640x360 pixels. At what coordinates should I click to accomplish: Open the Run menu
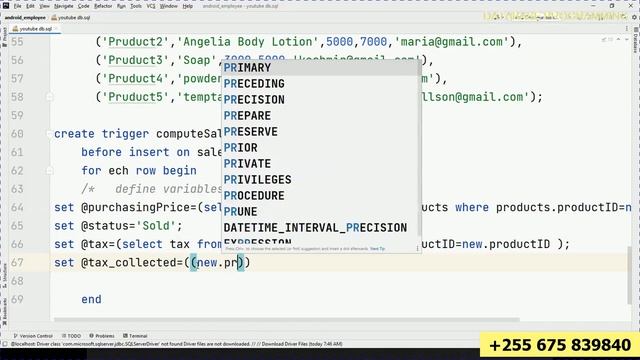[x=121, y=6]
